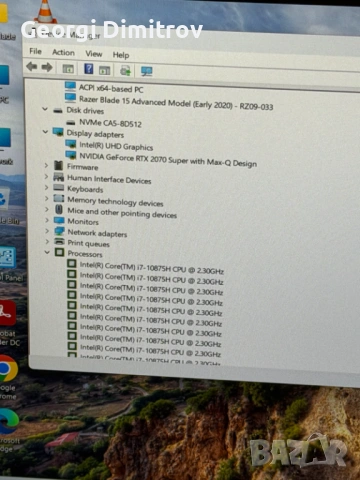The width and height of the screenshot is (360, 480).
Task: Click the Print queues printer icon
Action: point(59,241)
